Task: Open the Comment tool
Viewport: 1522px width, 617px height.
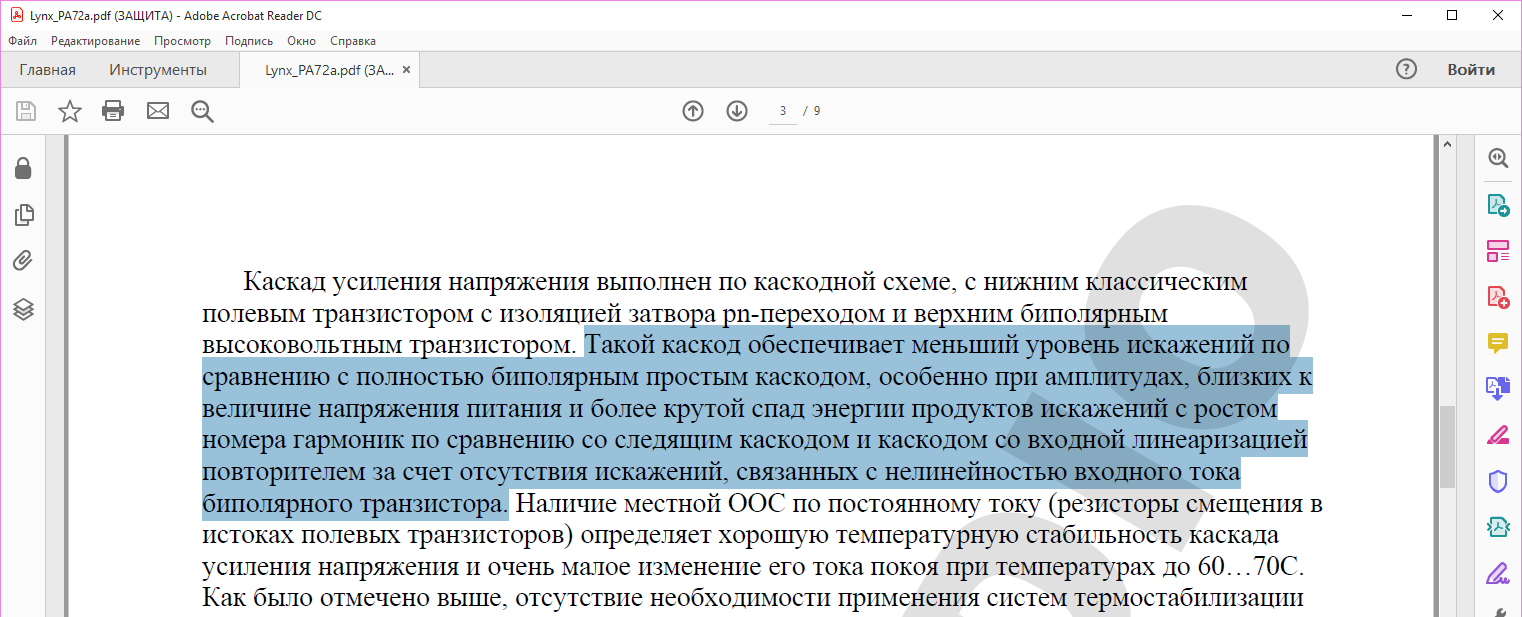Action: pos(1497,343)
